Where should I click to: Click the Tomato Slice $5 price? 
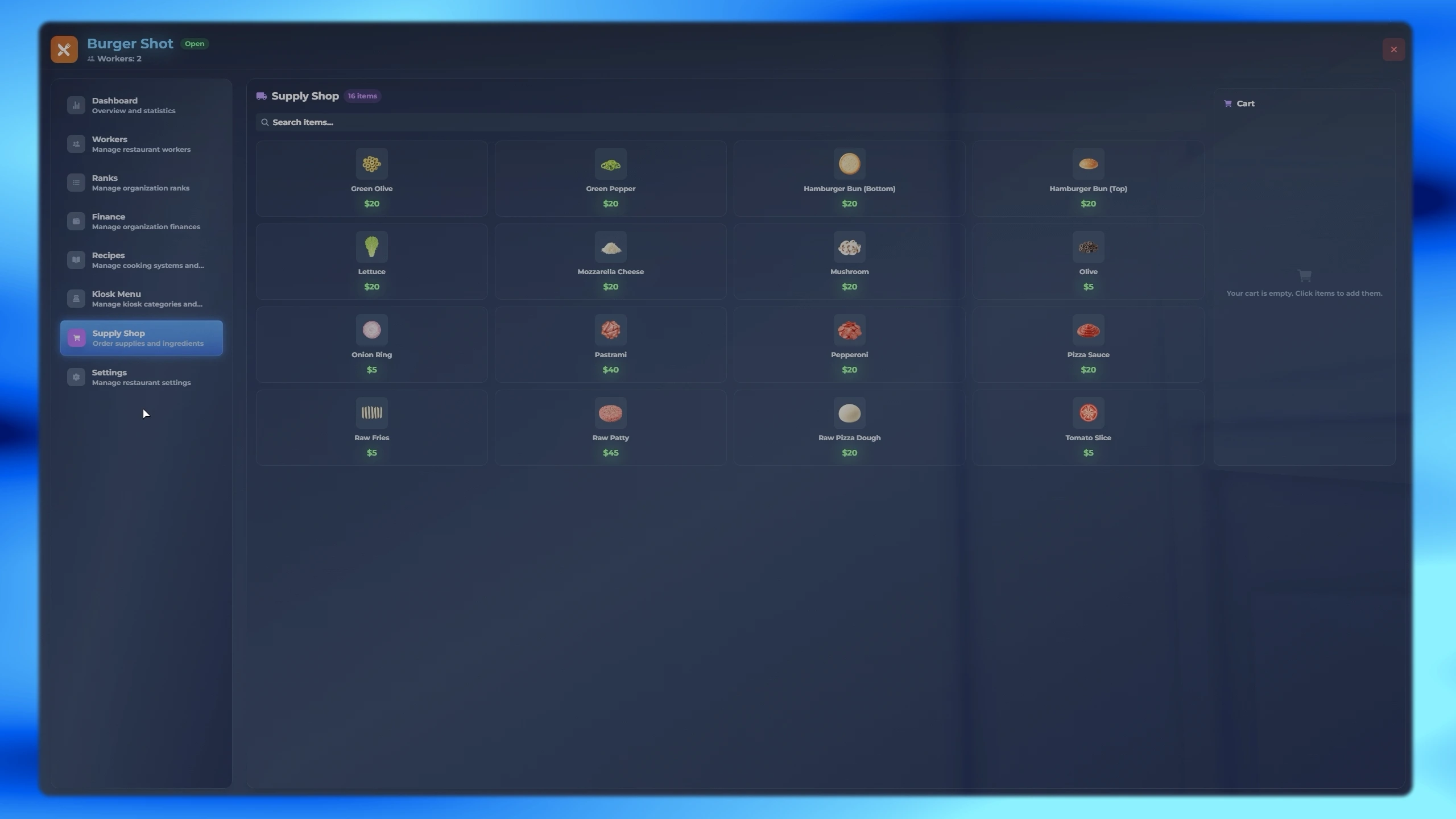pyautogui.click(x=1088, y=453)
